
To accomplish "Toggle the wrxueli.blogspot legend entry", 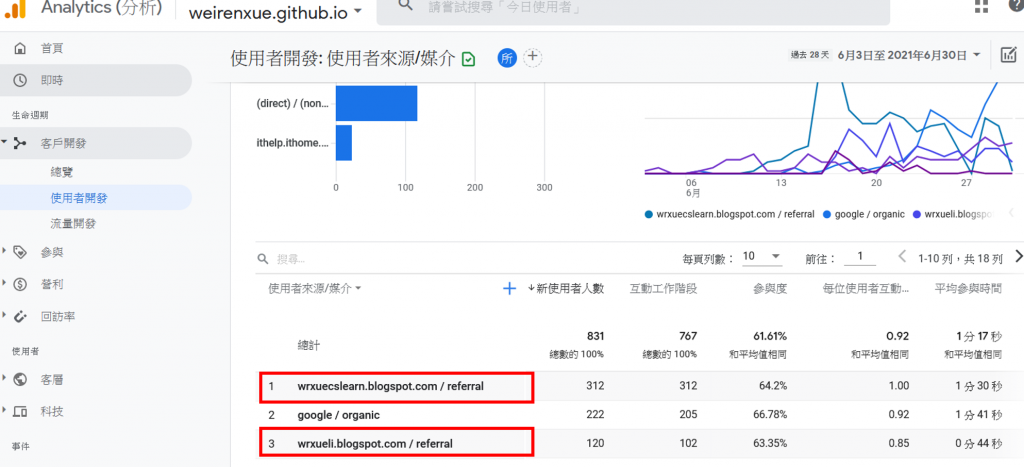I will coord(953,214).
